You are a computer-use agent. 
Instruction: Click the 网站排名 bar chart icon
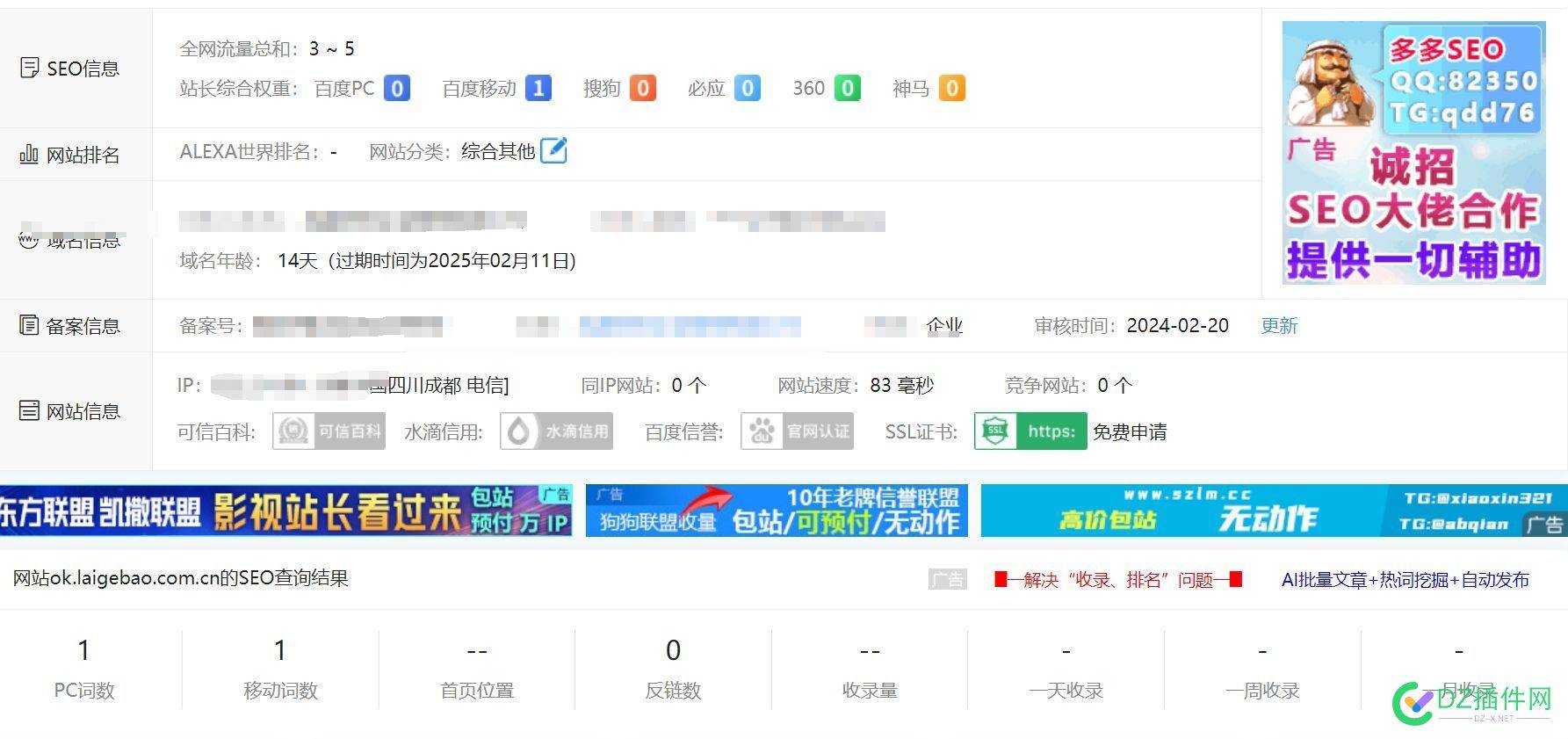point(29,155)
